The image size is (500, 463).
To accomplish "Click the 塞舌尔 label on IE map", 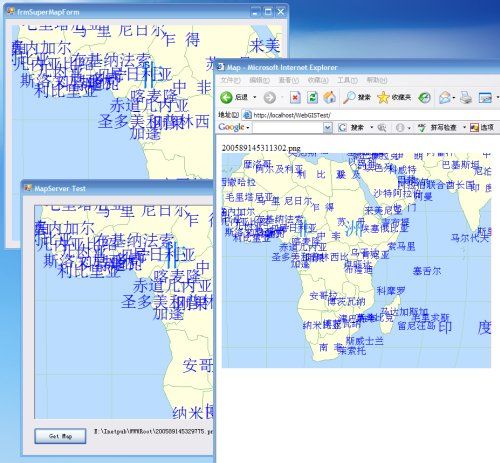I will (427, 271).
